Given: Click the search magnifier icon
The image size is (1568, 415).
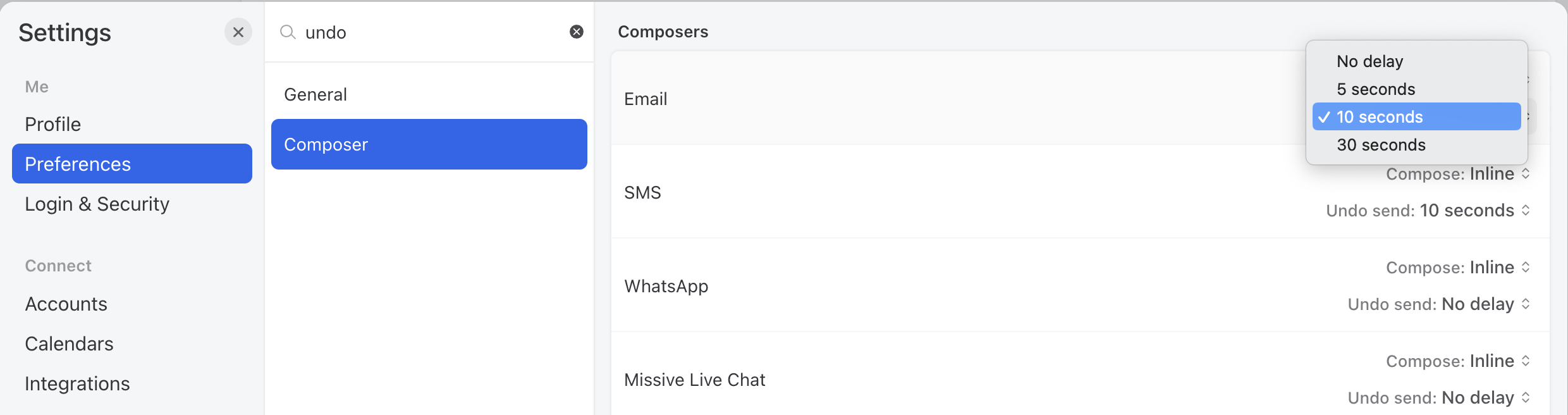Looking at the screenshot, I should (x=288, y=32).
